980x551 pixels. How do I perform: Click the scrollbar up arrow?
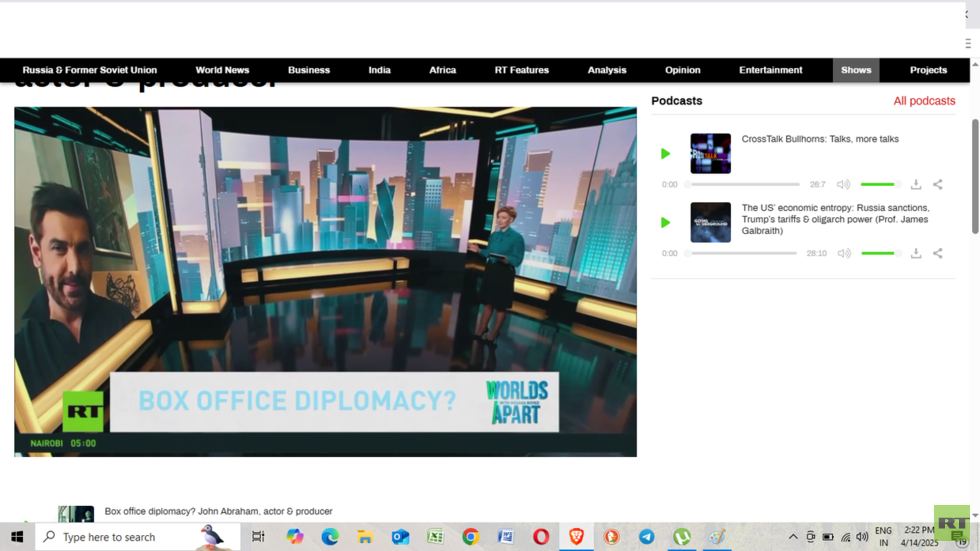(x=975, y=64)
